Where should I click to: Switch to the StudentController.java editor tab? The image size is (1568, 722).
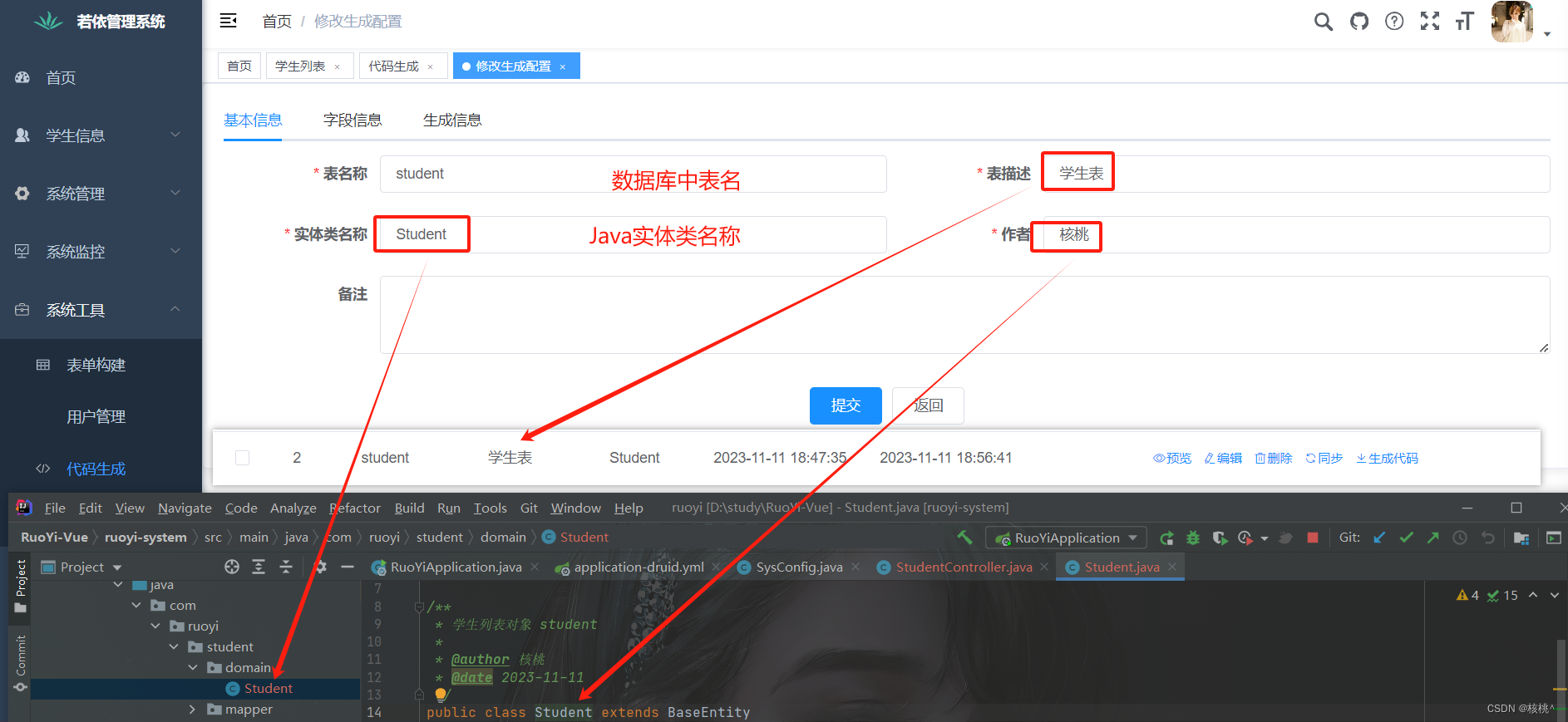[963, 567]
